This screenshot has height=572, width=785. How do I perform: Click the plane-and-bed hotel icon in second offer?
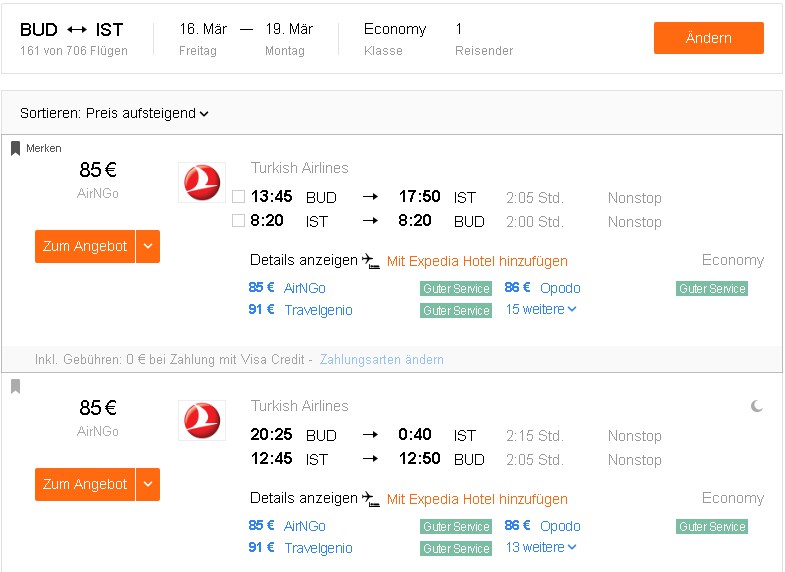(x=371, y=499)
